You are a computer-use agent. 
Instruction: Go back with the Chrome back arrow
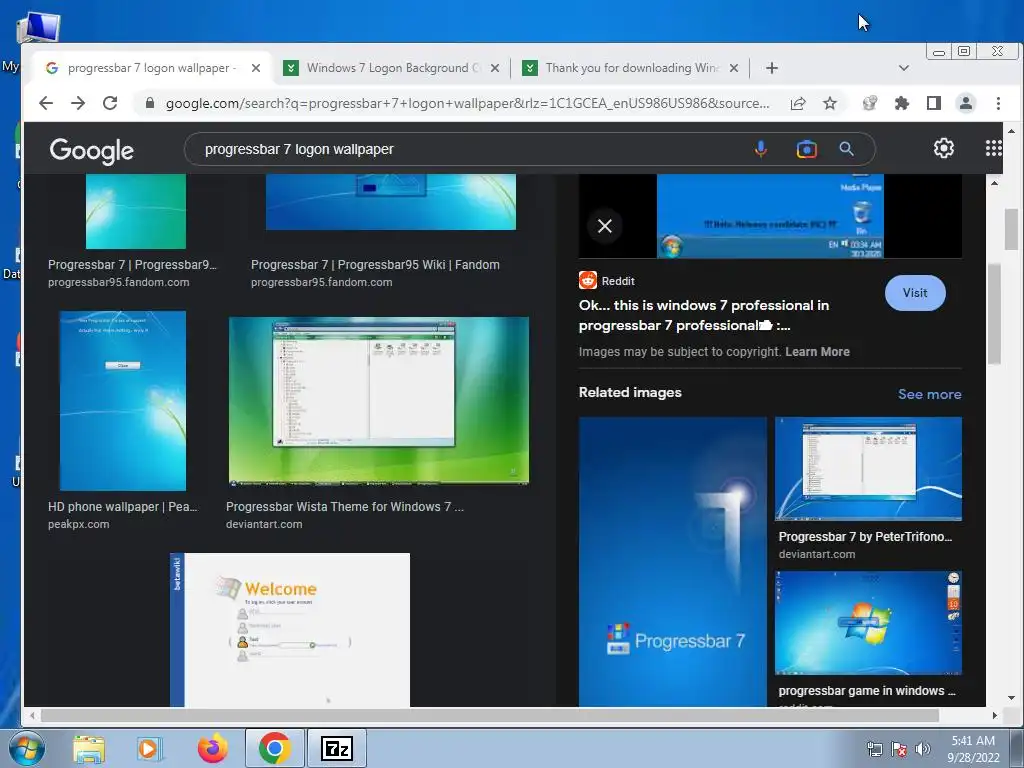[x=46, y=103]
